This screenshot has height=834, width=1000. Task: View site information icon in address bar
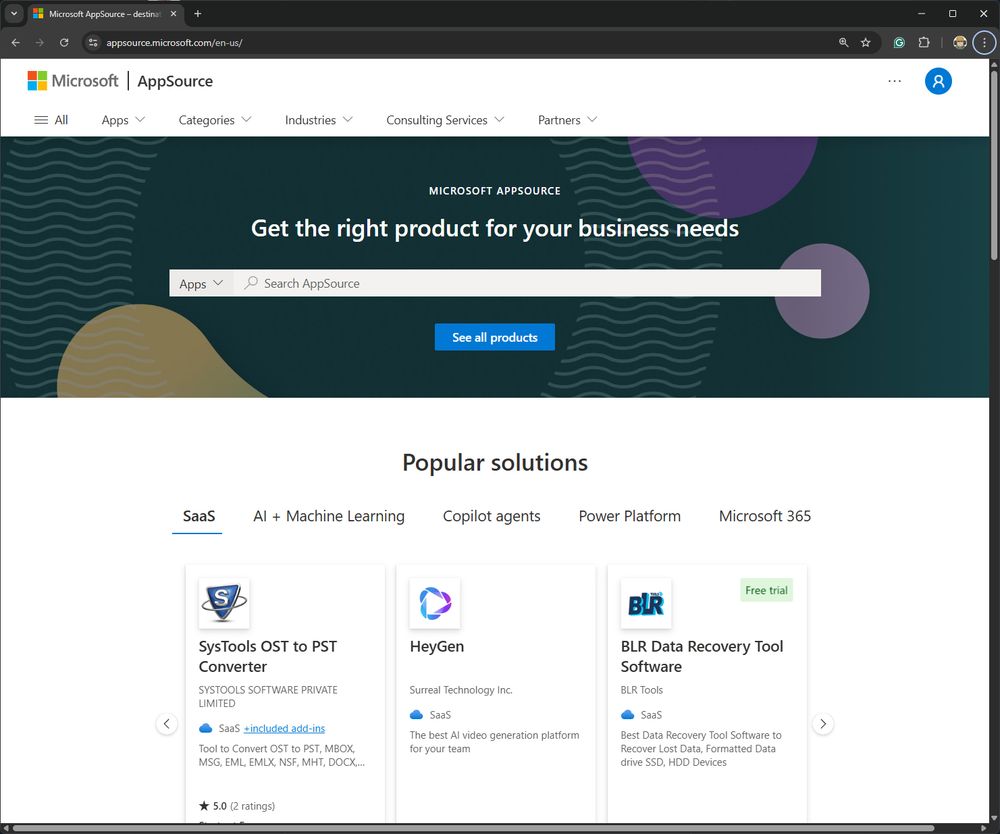click(x=93, y=43)
